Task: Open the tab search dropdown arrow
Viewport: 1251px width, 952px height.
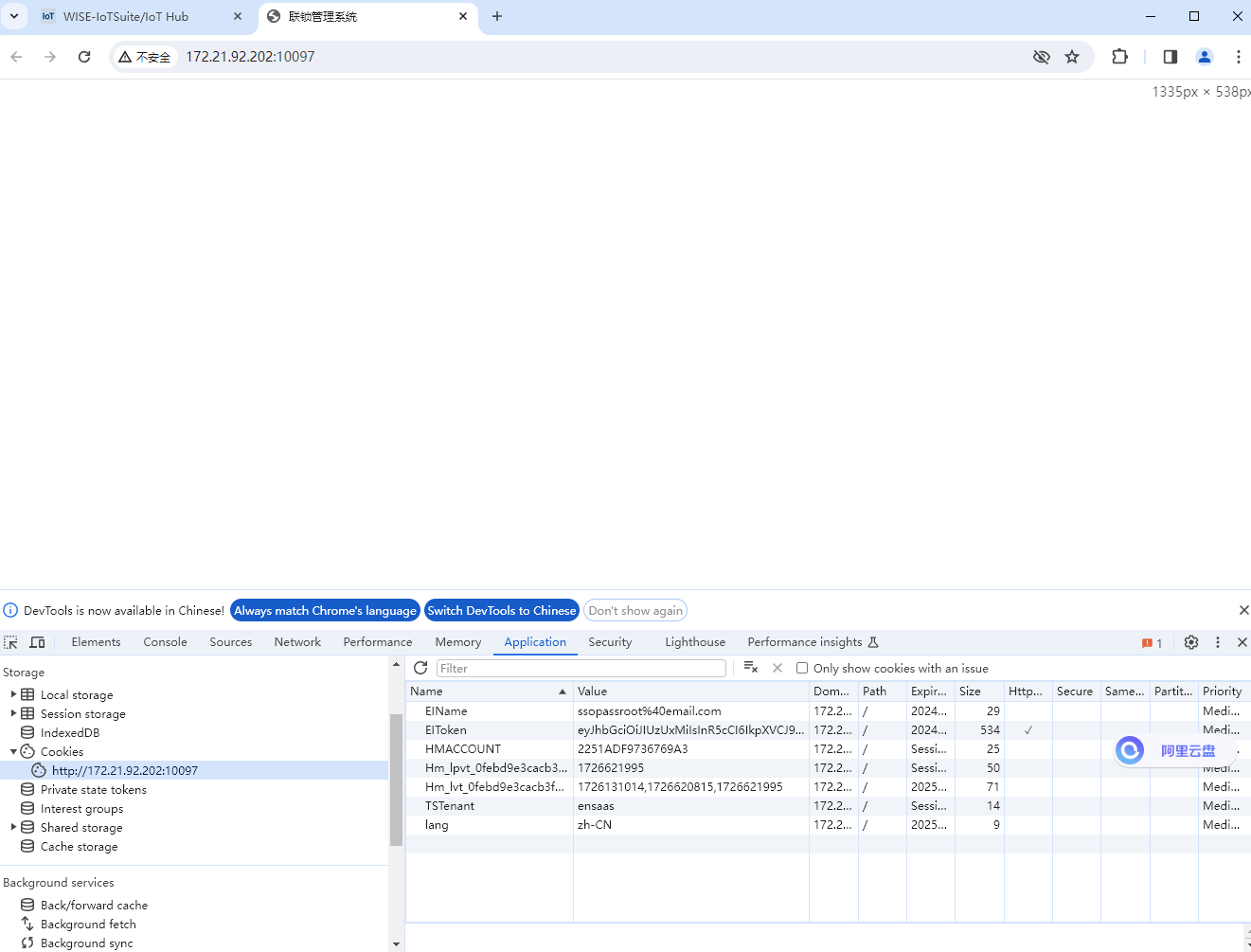Action: [x=14, y=16]
